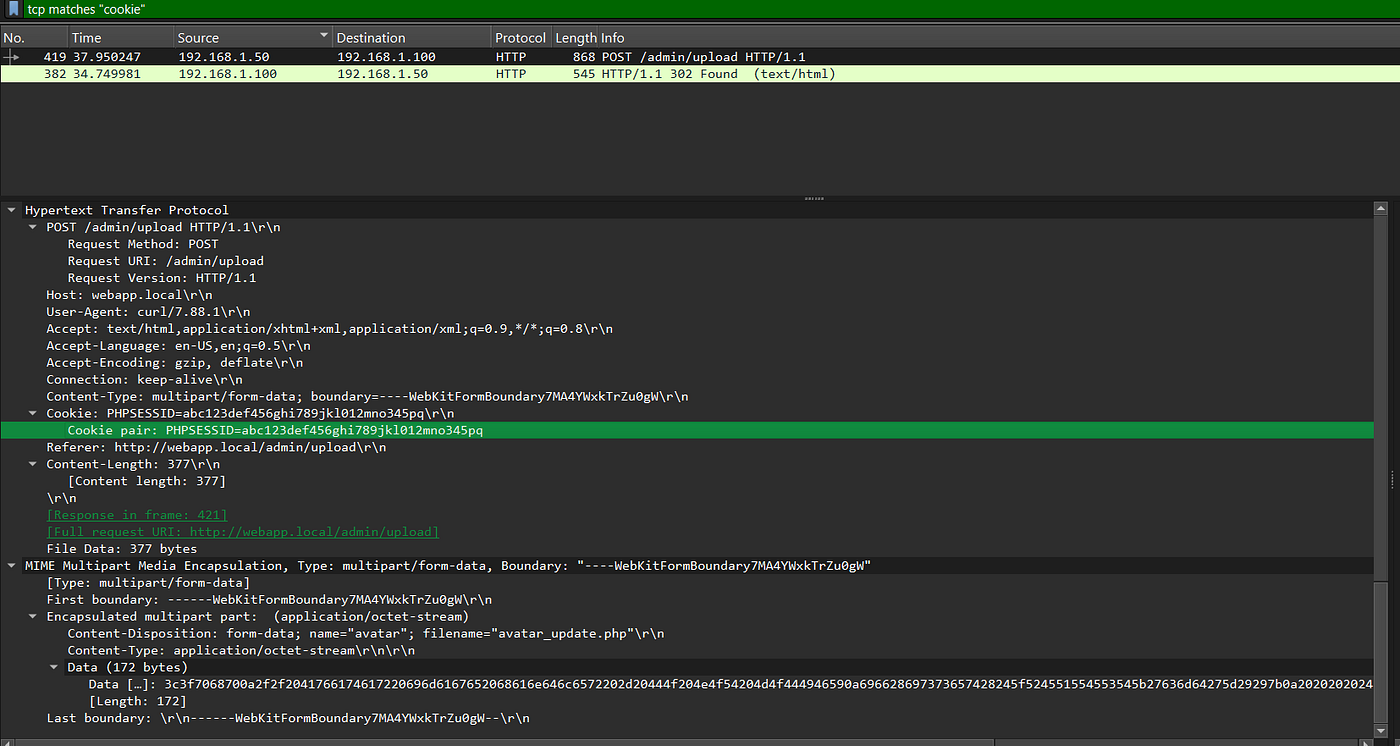Click the sort arrow in the Source column header
The height and width of the screenshot is (746, 1400).
point(323,36)
